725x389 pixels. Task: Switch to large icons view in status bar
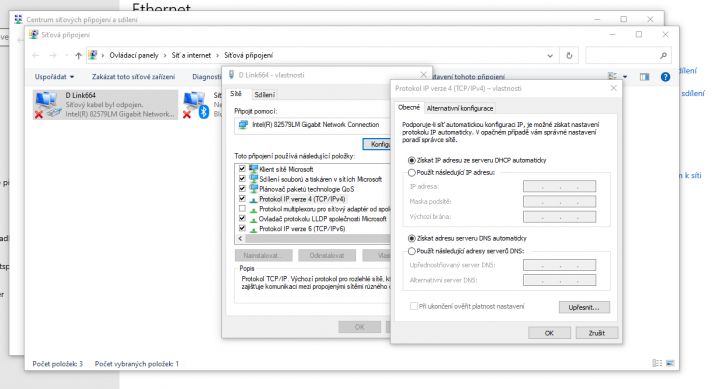pyautogui.click(x=670, y=364)
